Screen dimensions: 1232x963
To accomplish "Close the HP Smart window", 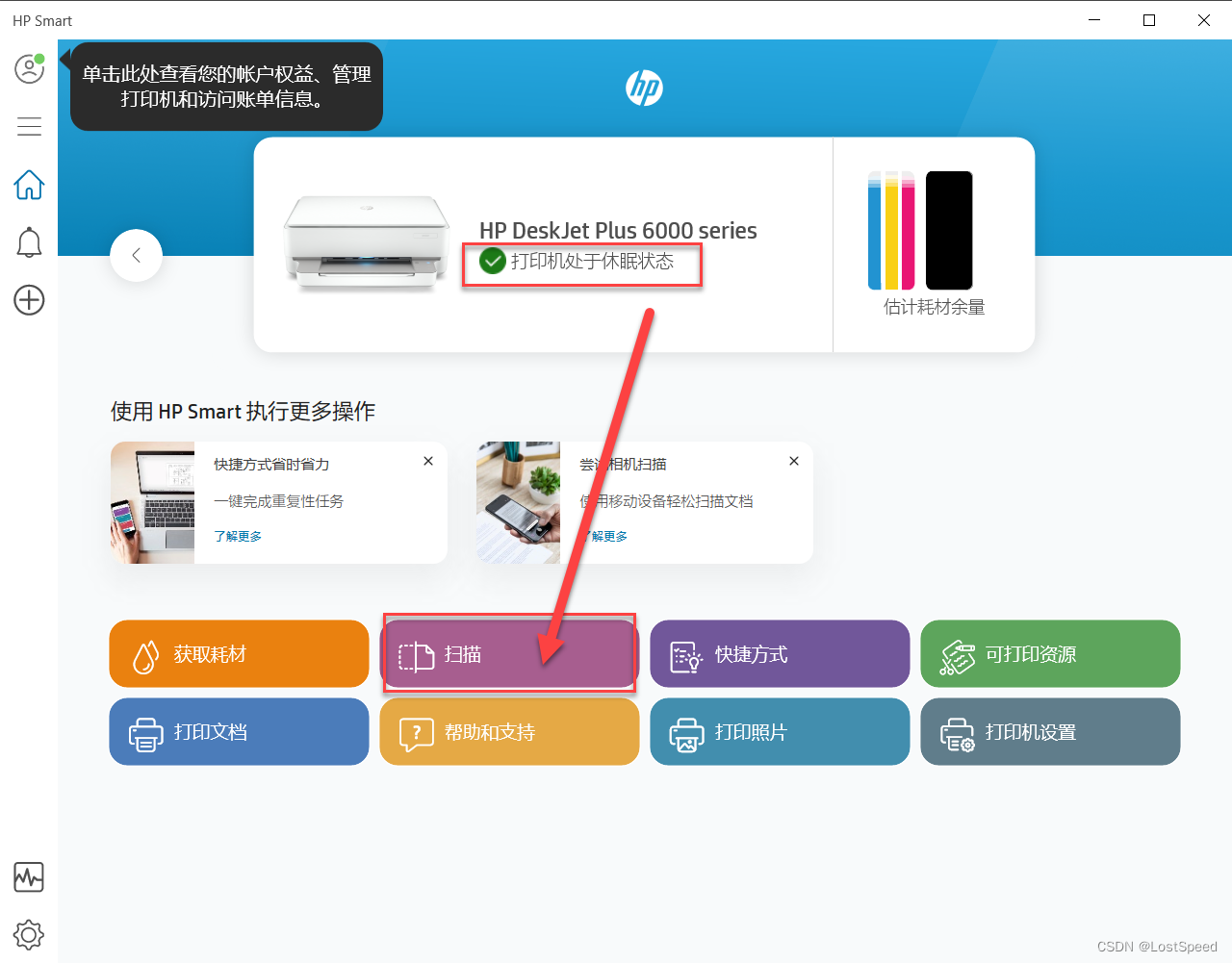I will point(1204,20).
